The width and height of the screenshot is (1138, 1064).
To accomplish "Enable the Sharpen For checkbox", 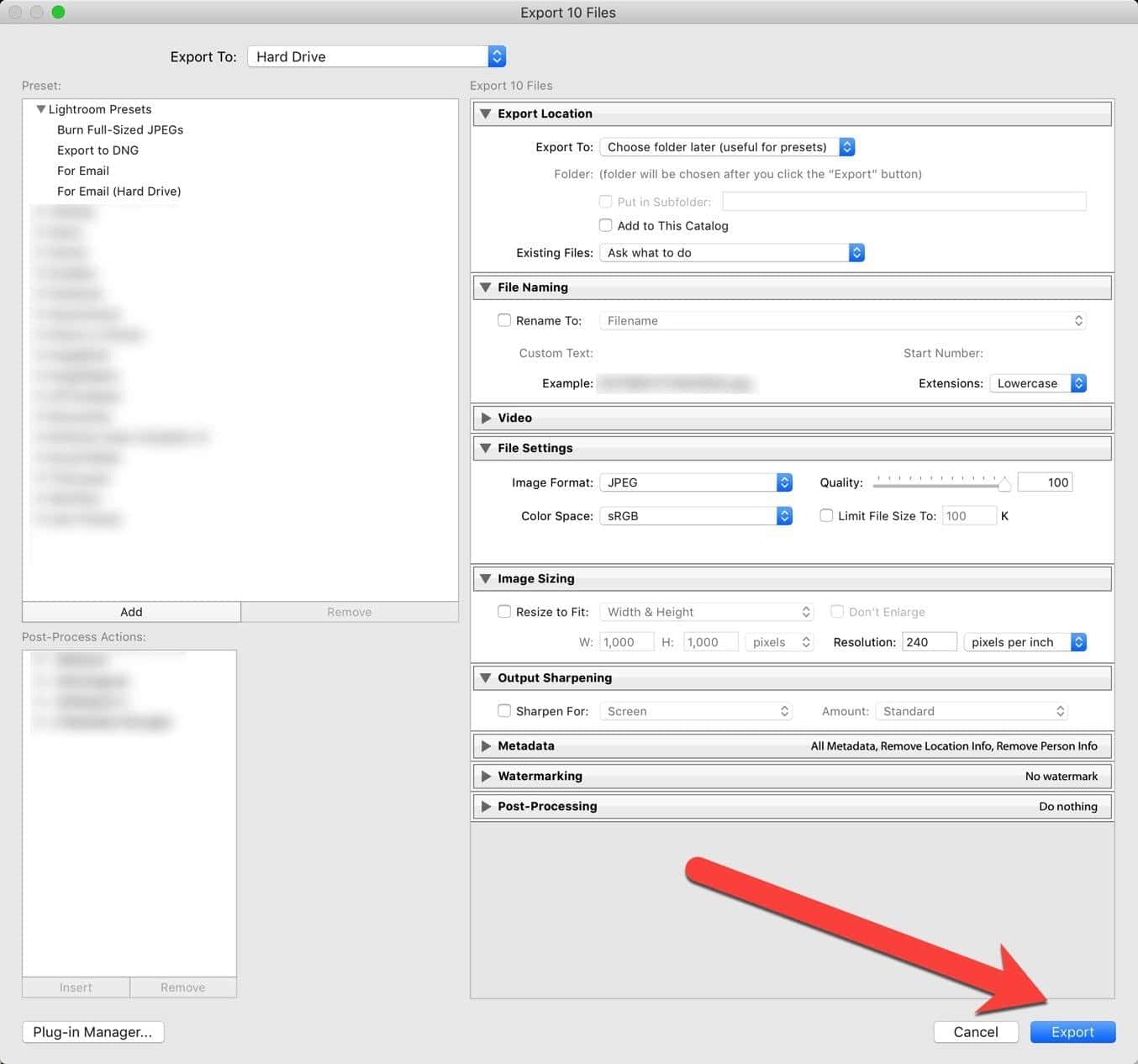I will (504, 711).
